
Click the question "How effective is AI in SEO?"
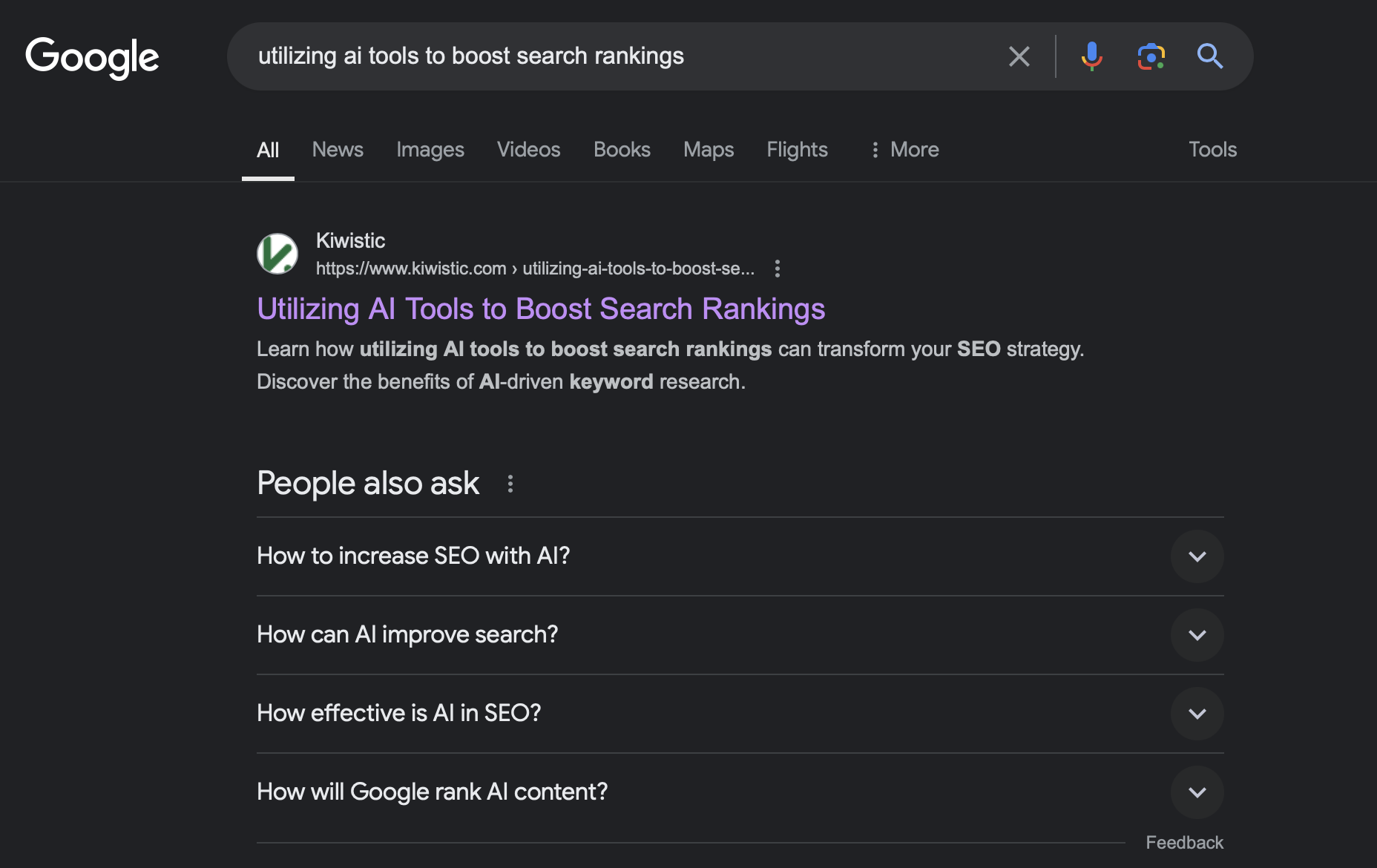(x=399, y=714)
